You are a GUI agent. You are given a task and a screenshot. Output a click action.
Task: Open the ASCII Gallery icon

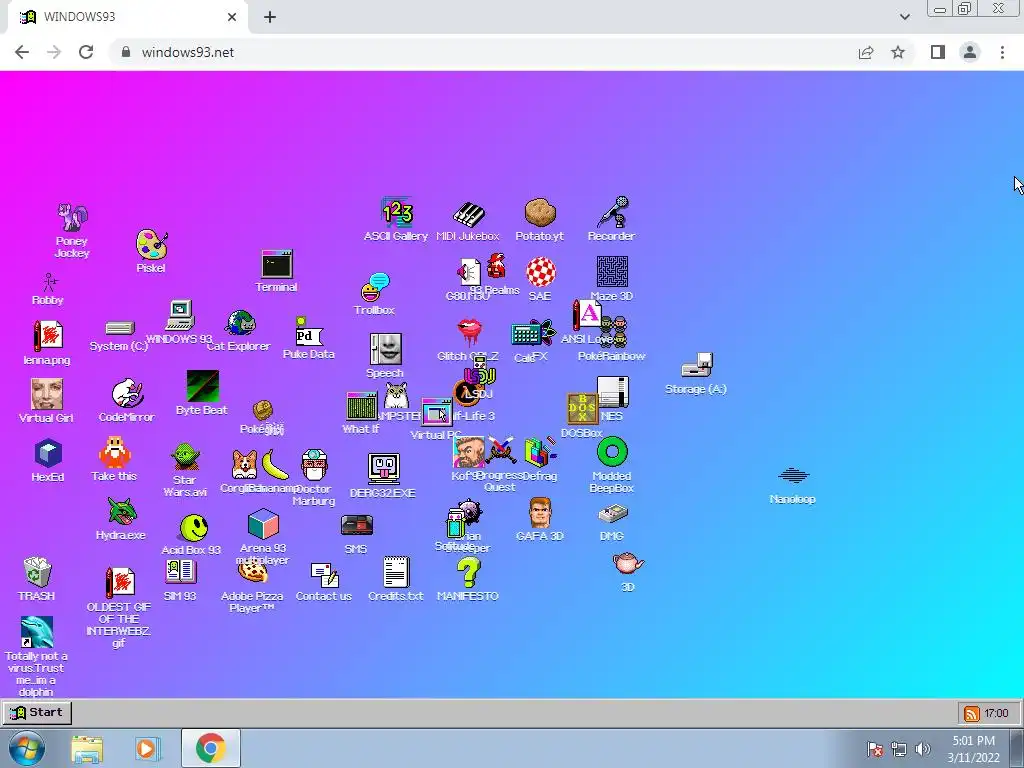[x=397, y=213]
